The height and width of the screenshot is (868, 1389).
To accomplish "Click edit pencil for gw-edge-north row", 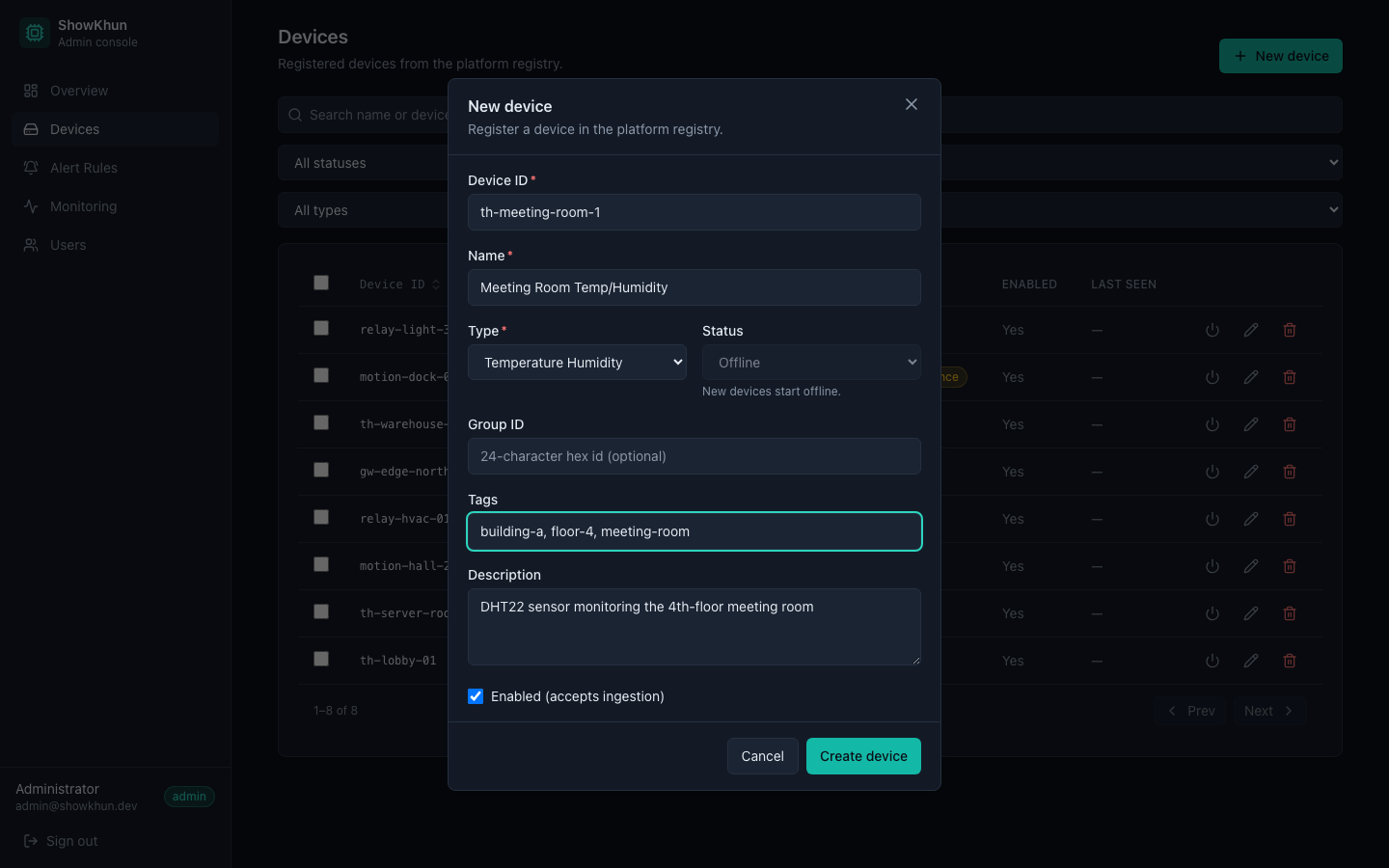I will [1251, 472].
